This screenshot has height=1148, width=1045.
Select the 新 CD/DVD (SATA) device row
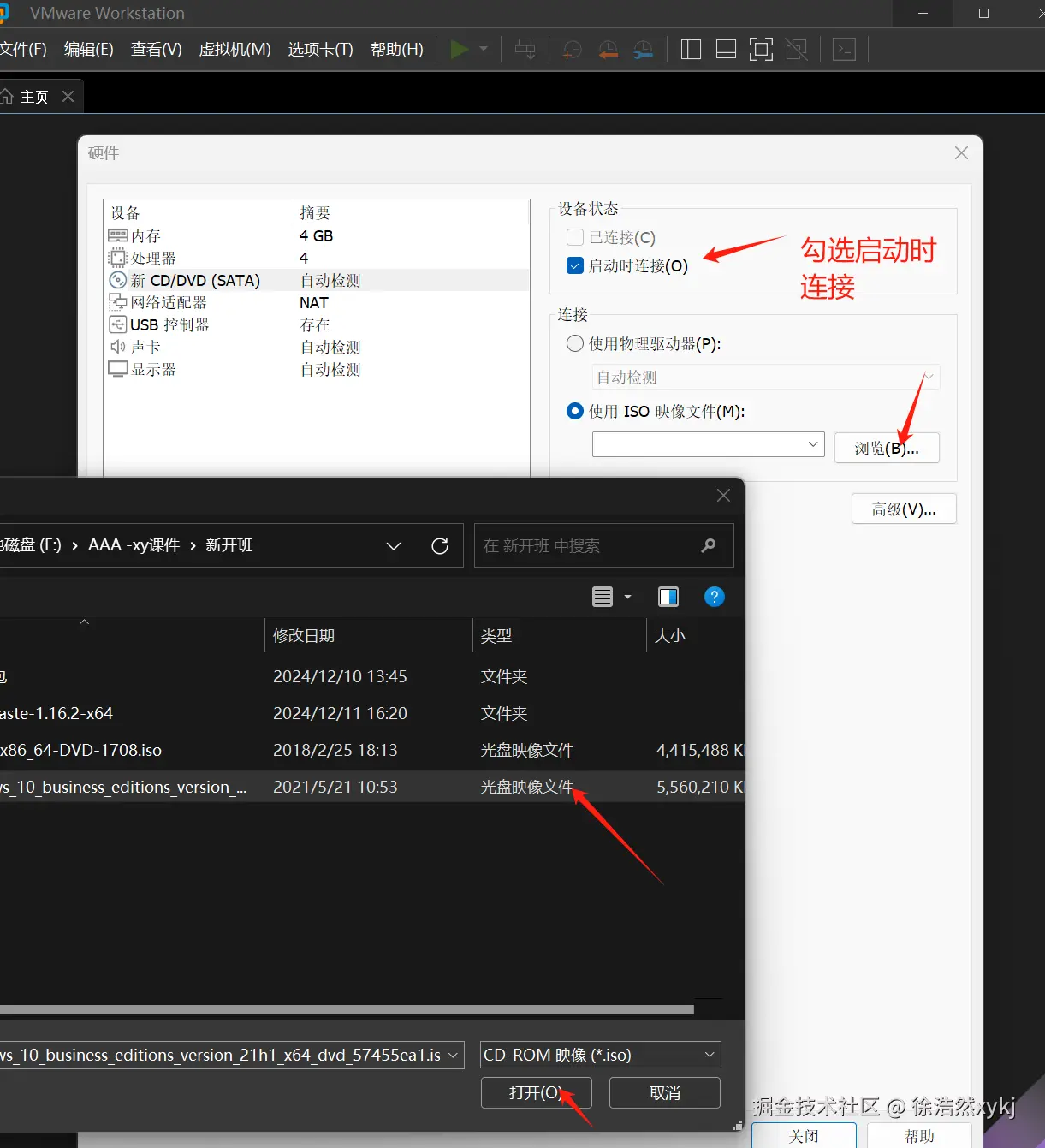point(317,280)
